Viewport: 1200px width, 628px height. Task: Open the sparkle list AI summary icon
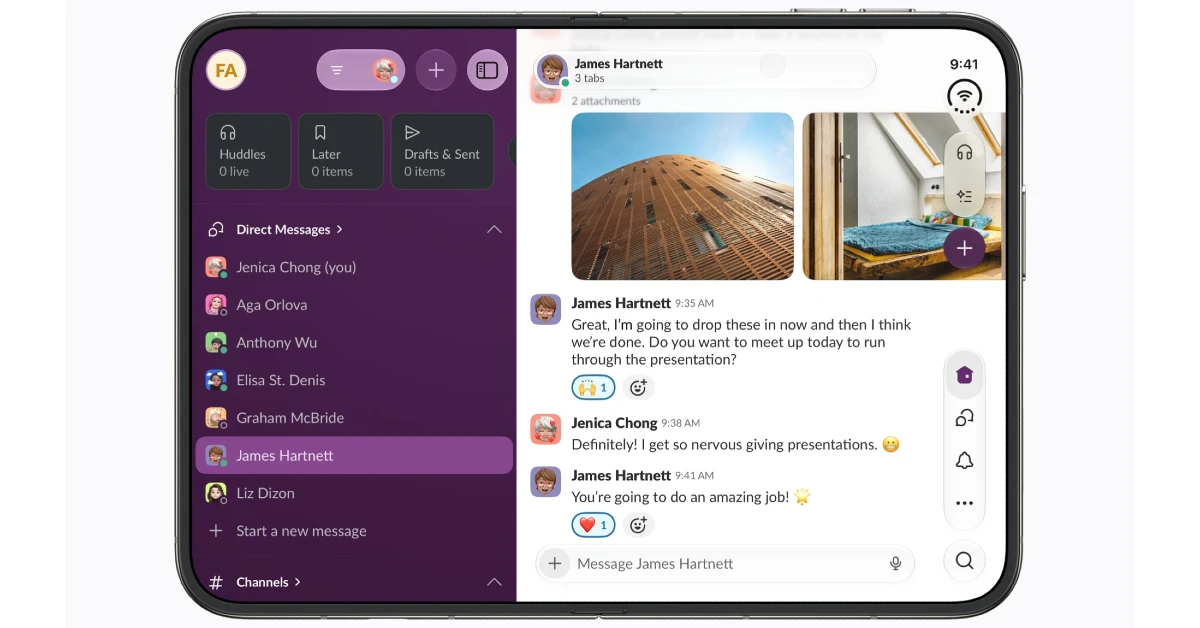964,196
